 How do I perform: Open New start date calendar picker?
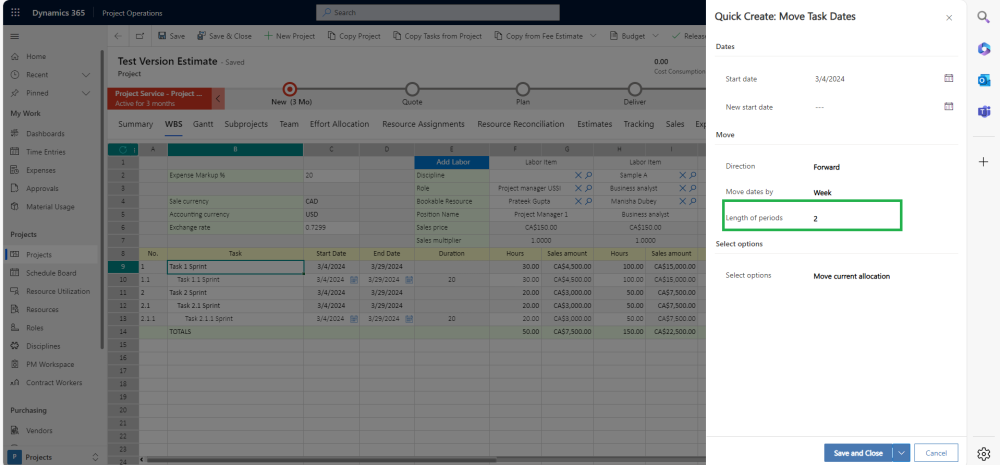948,107
